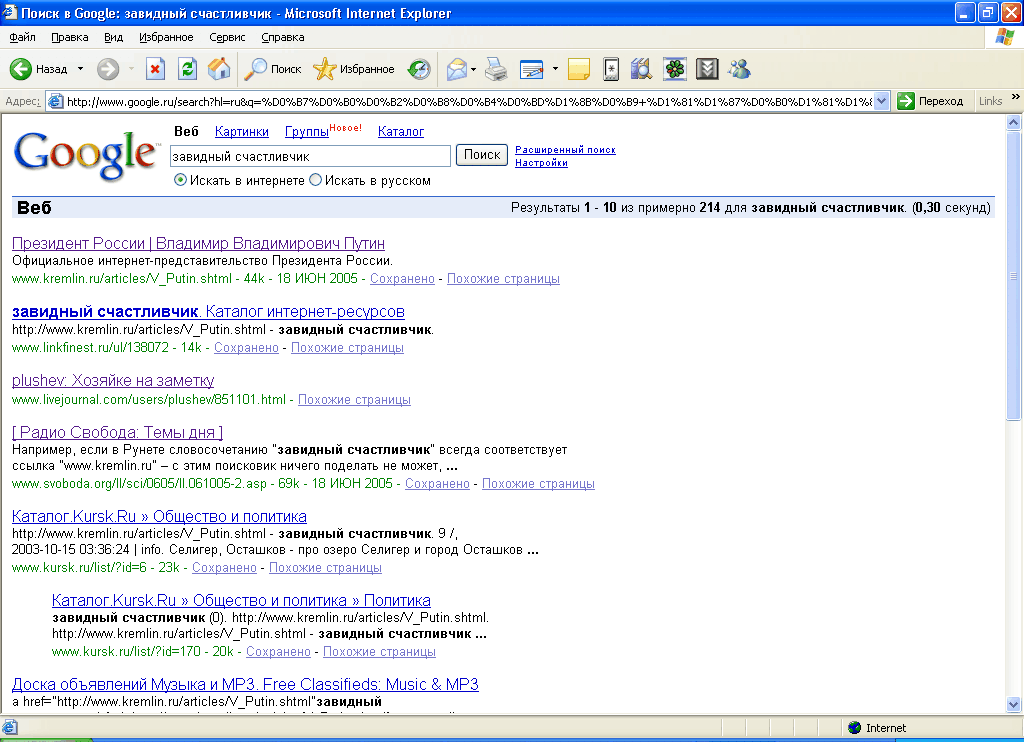Click the Google search text field

pos(310,156)
